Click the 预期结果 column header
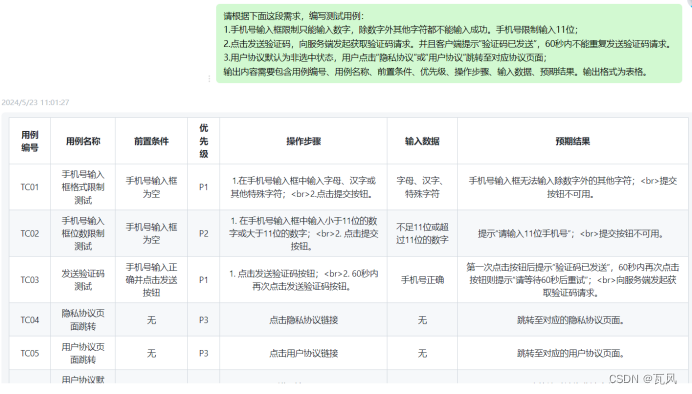Viewport: 692px width, 394px height. [x=572, y=141]
